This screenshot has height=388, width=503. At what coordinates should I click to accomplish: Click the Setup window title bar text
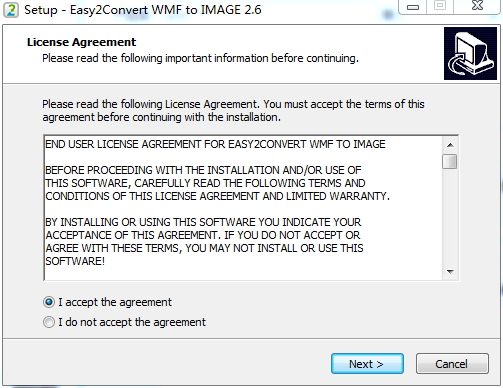click(x=143, y=10)
